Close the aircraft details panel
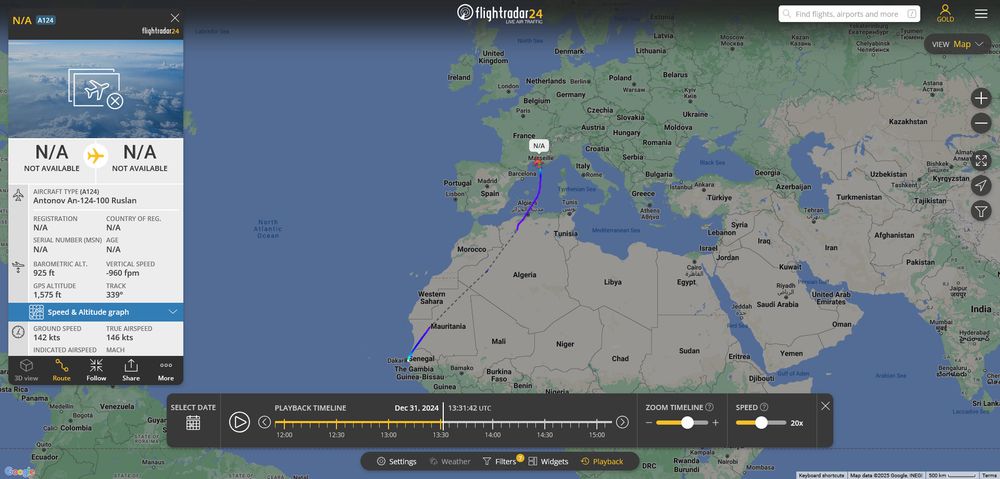The height and width of the screenshot is (479, 1000). [175, 18]
